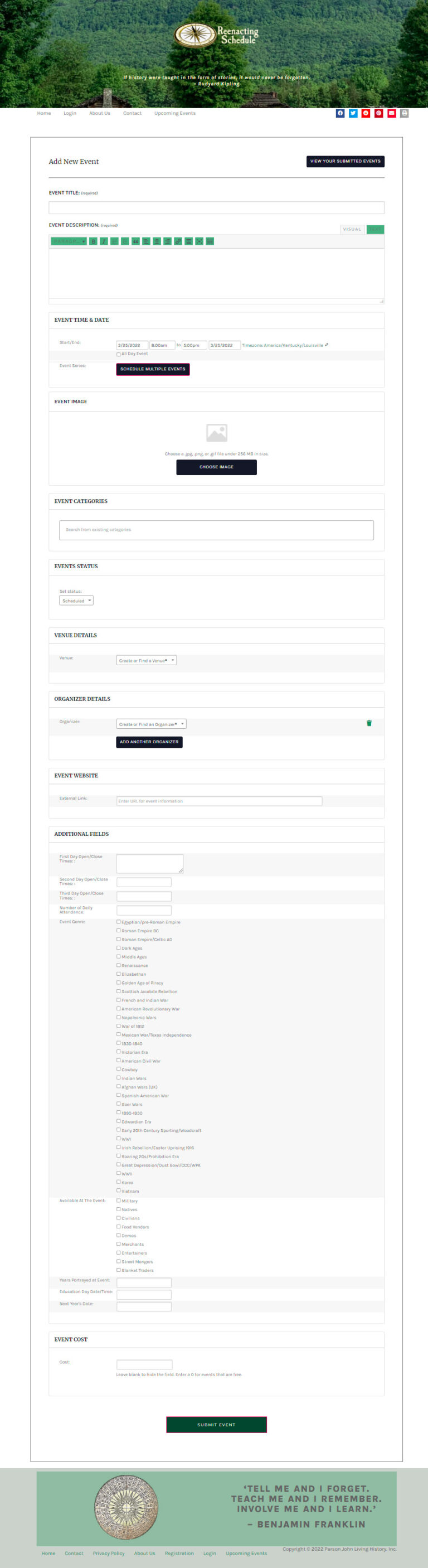Open the start date 3/25/2022 picker
Screen dimensions: 428x1568
point(132,345)
